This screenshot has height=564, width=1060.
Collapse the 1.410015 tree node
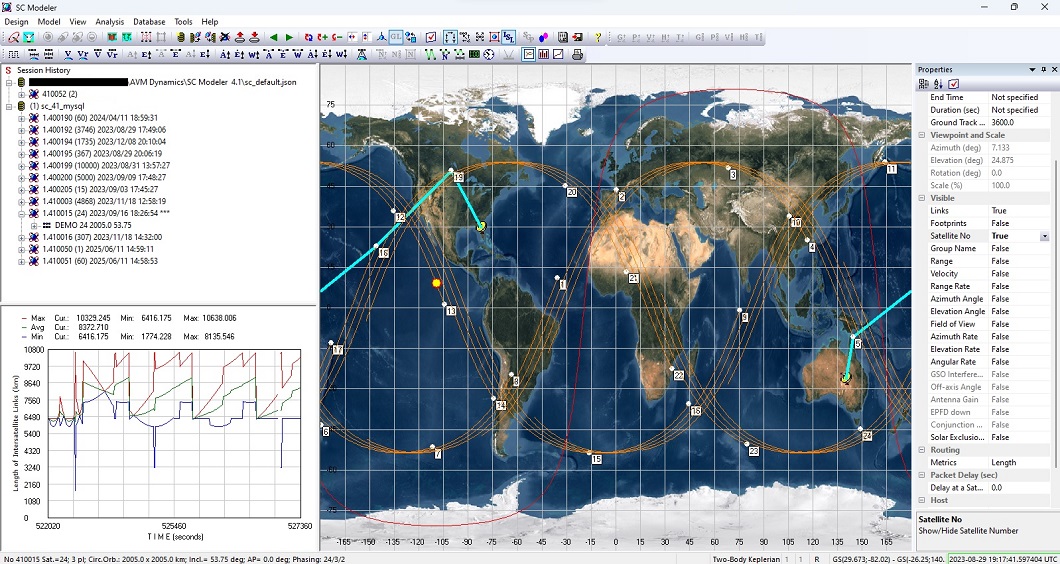[21, 214]
